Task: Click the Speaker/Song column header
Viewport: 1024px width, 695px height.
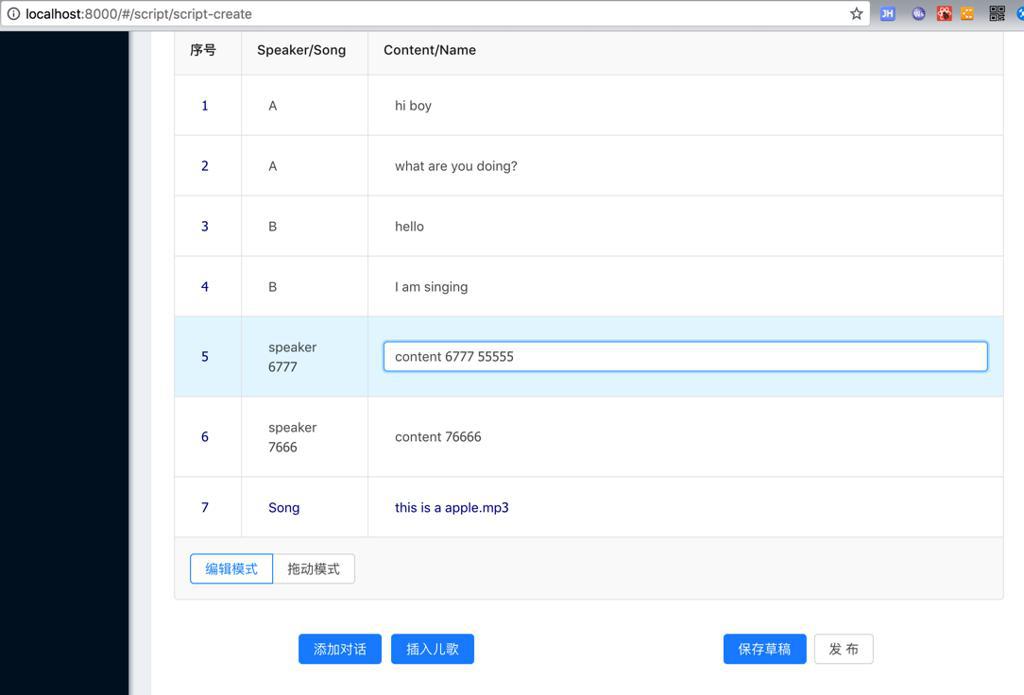Action: tap(304, 50)
